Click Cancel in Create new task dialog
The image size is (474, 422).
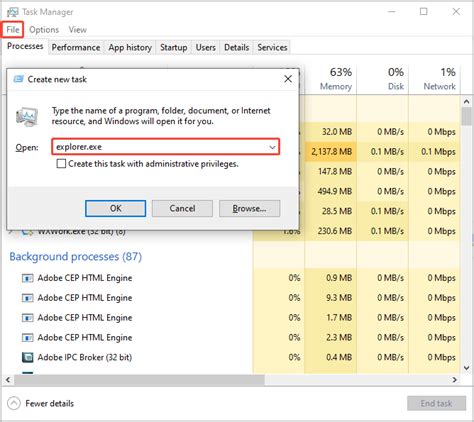[182, 208]
